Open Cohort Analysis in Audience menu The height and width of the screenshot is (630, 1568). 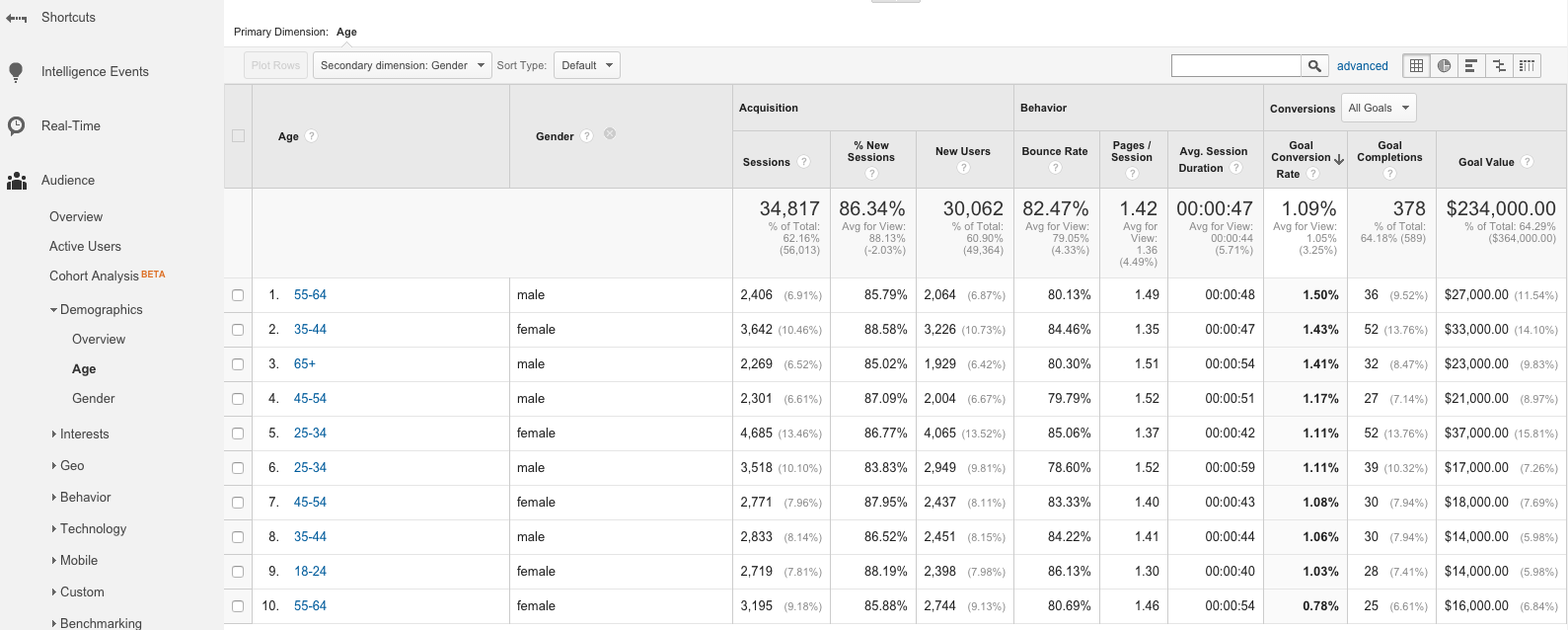[94, 276]
